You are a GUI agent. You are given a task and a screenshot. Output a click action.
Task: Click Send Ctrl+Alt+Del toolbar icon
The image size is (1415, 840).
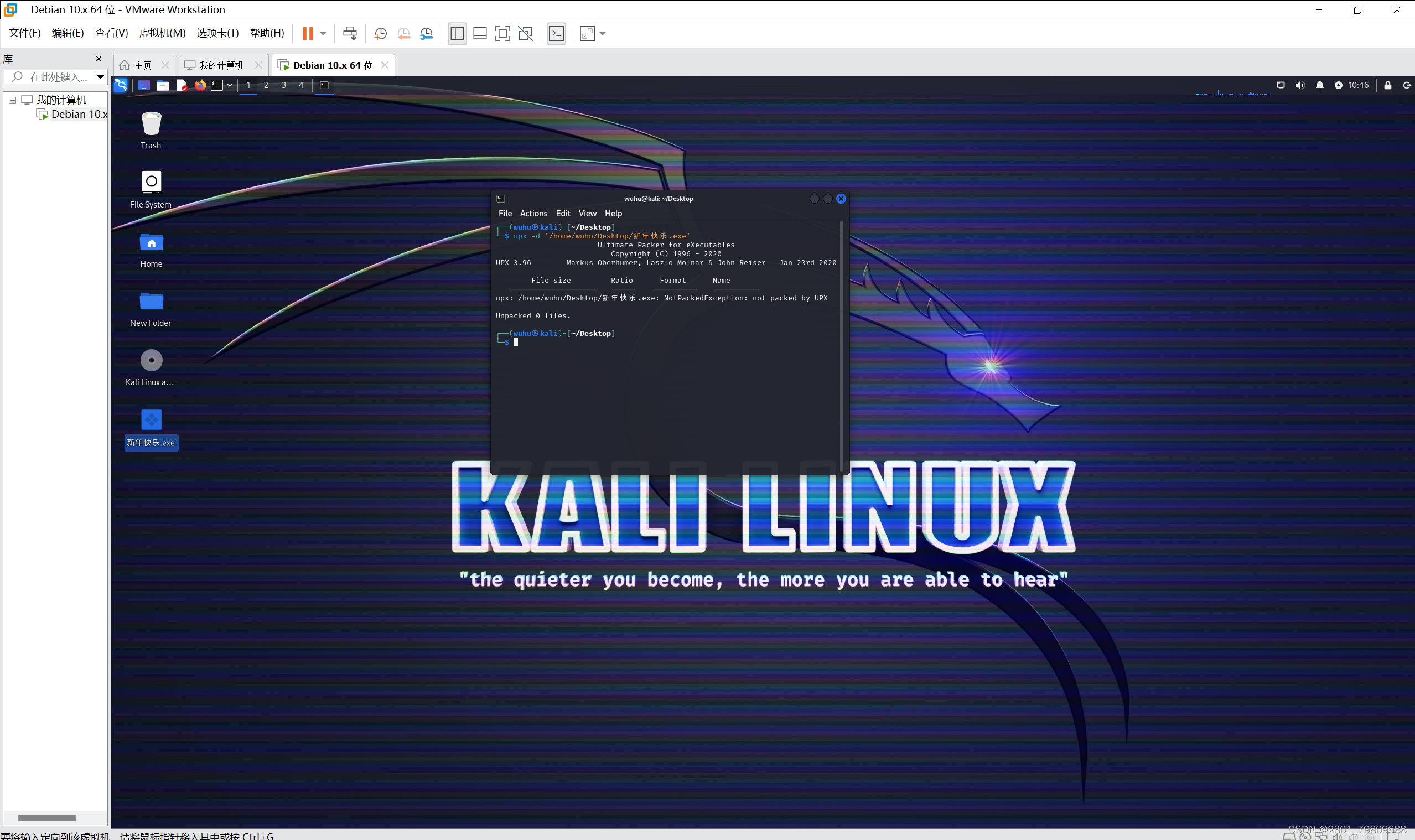350,33
